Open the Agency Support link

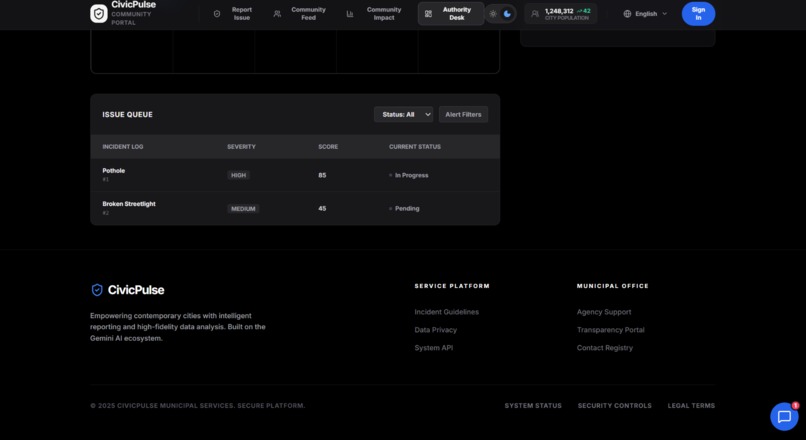pyautogui.click(x=604, y=312)
